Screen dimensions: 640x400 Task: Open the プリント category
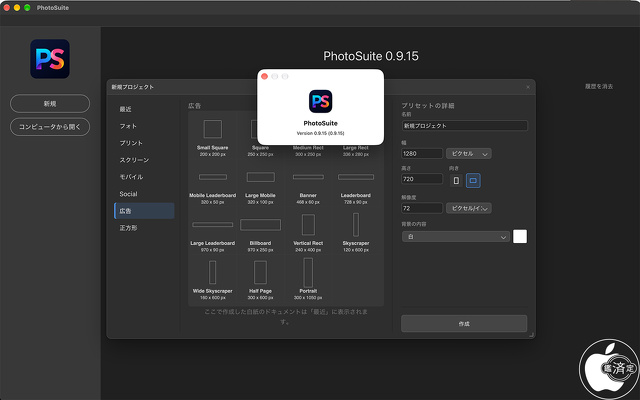(144, 143)
